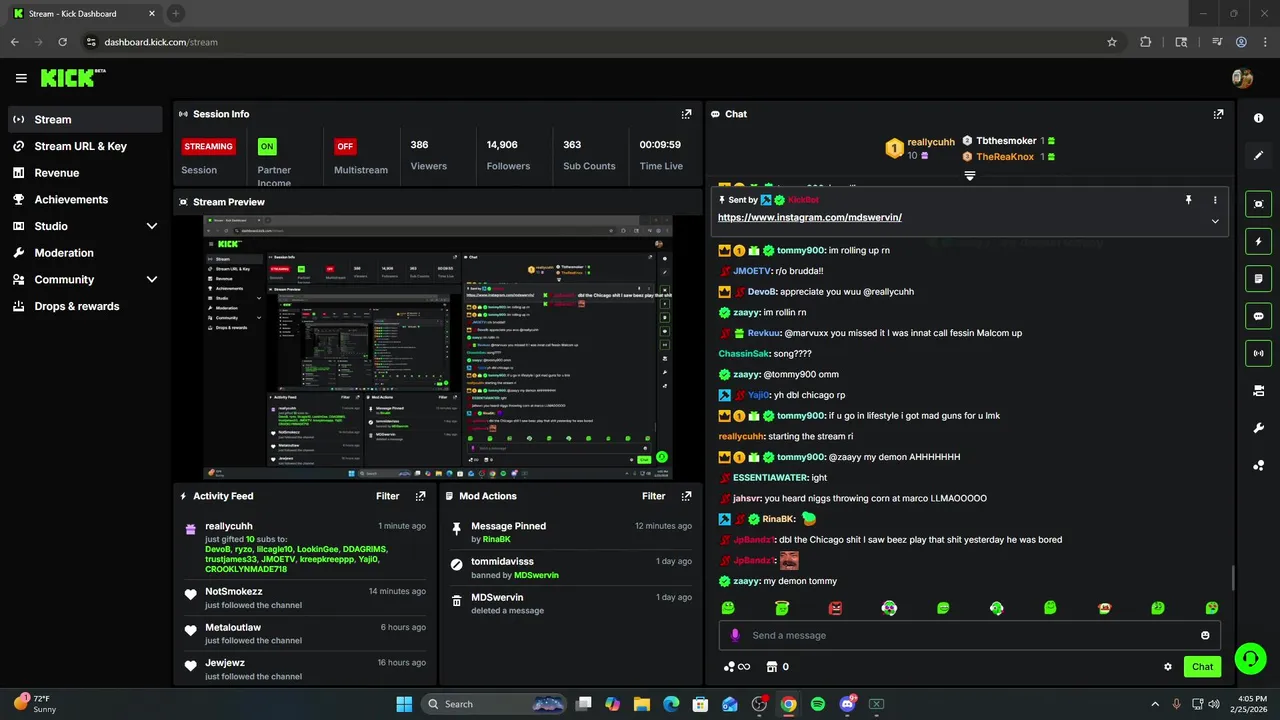Open the wrench tools icon in right sidebar

[1258, 428]
